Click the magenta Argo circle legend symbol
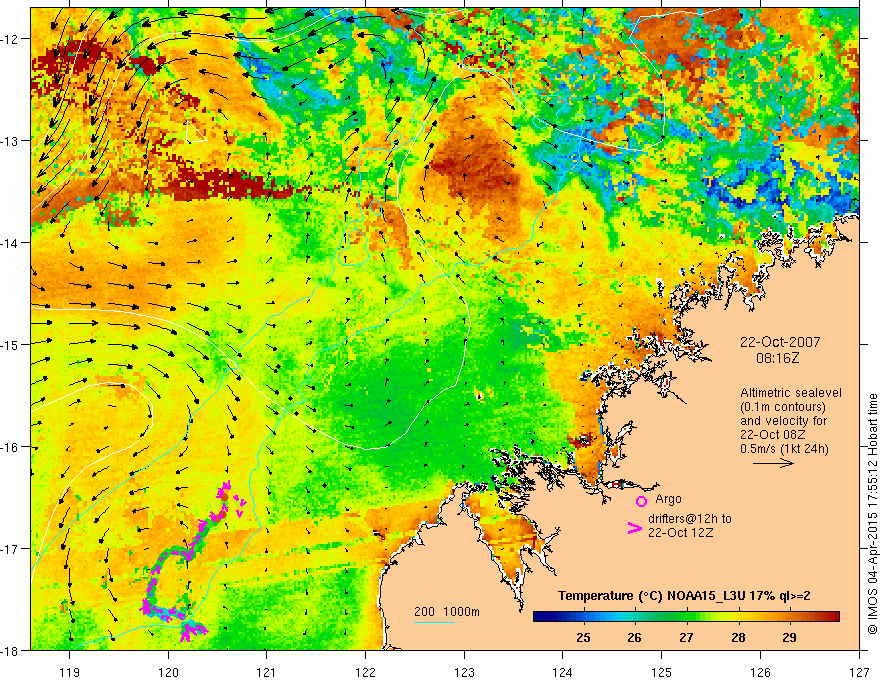The image size is (880, 680). point(641,501)
